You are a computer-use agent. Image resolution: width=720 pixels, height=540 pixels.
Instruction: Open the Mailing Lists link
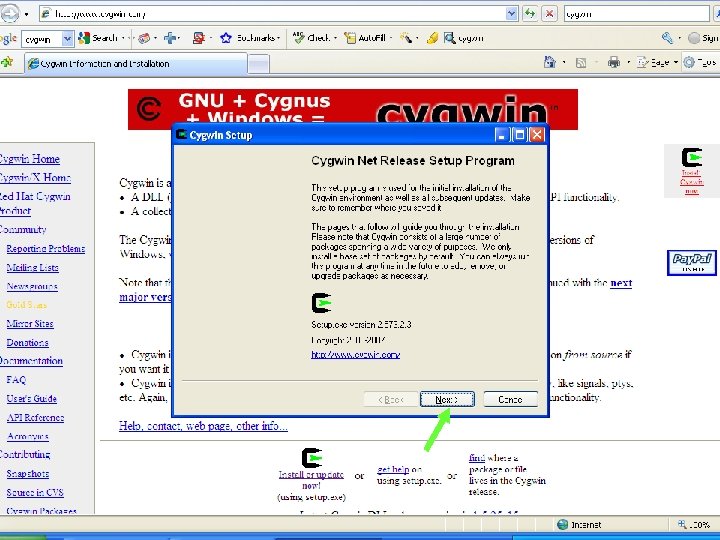[33, 267]
